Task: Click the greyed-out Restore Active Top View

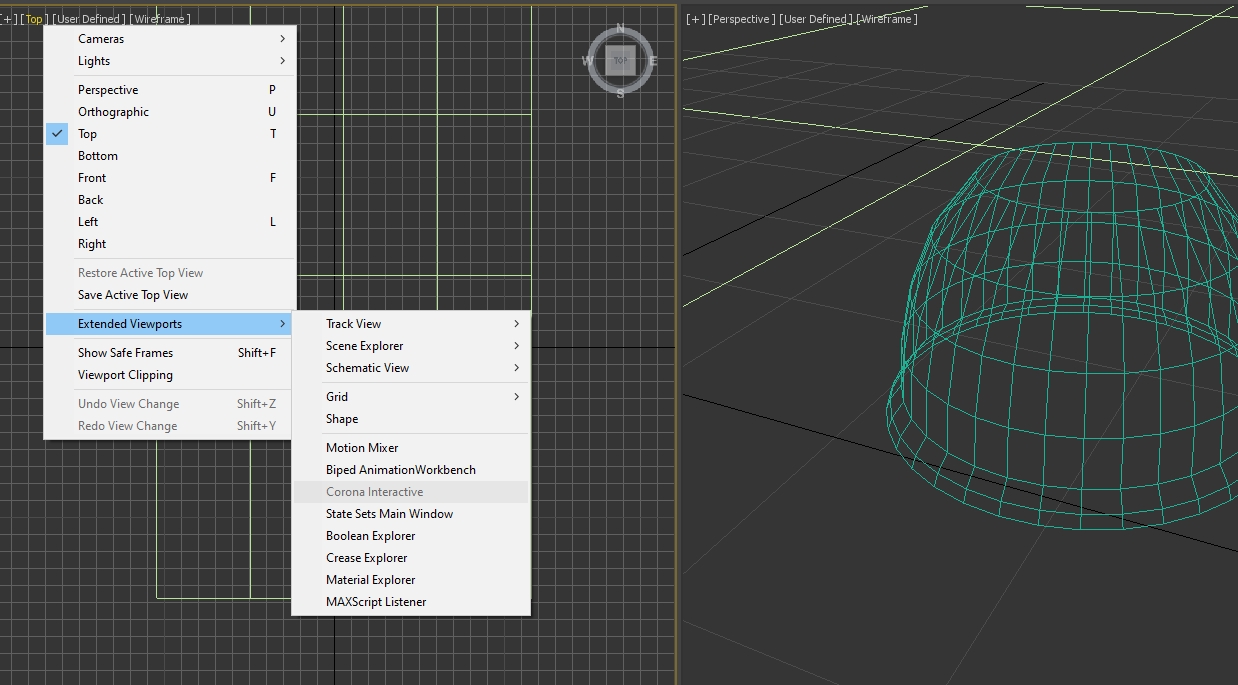Action: click(x=170, y=273)
